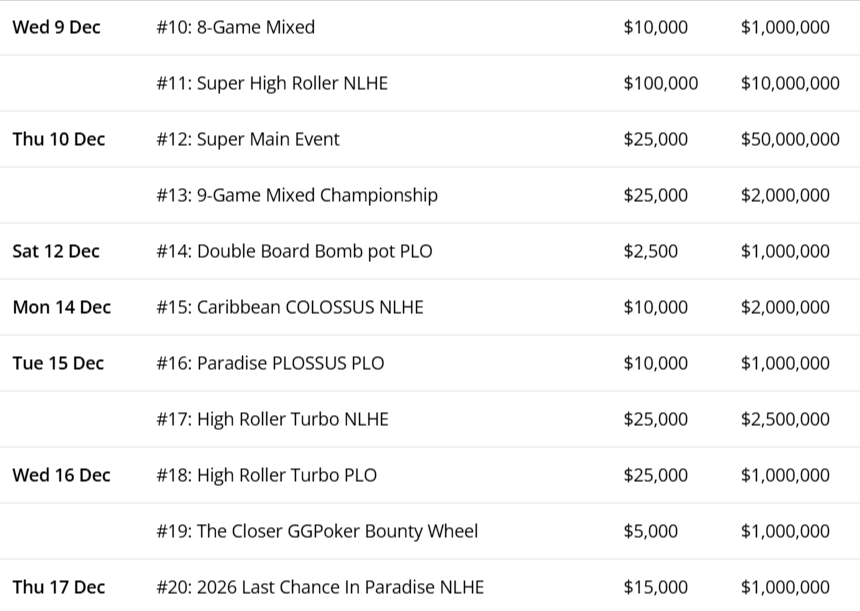Click #16: Paradise PLOSSUS PLO event
This screenshot has width=860, height=611.
270,363
